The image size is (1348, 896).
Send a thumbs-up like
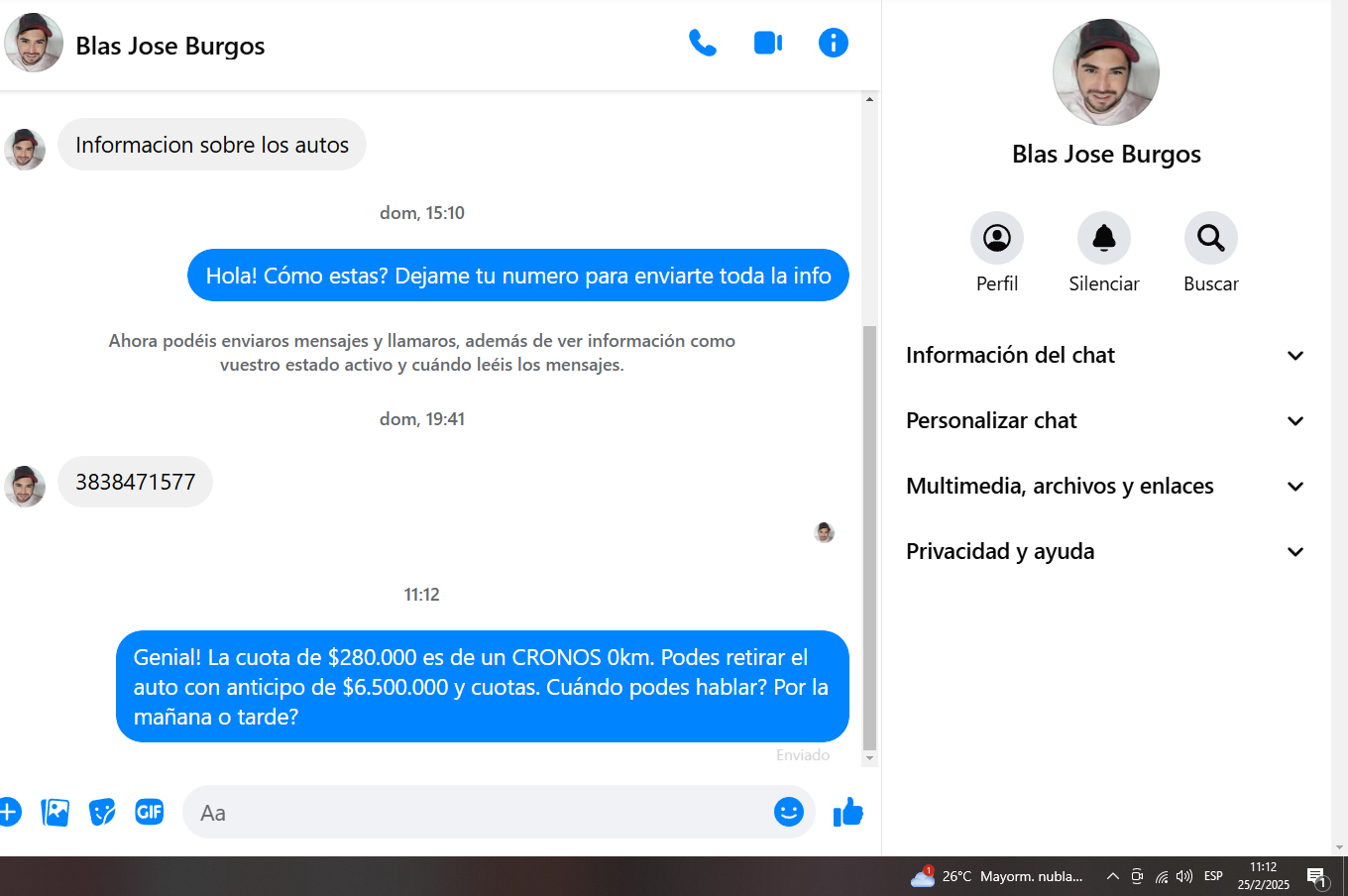tap(848, 812)
